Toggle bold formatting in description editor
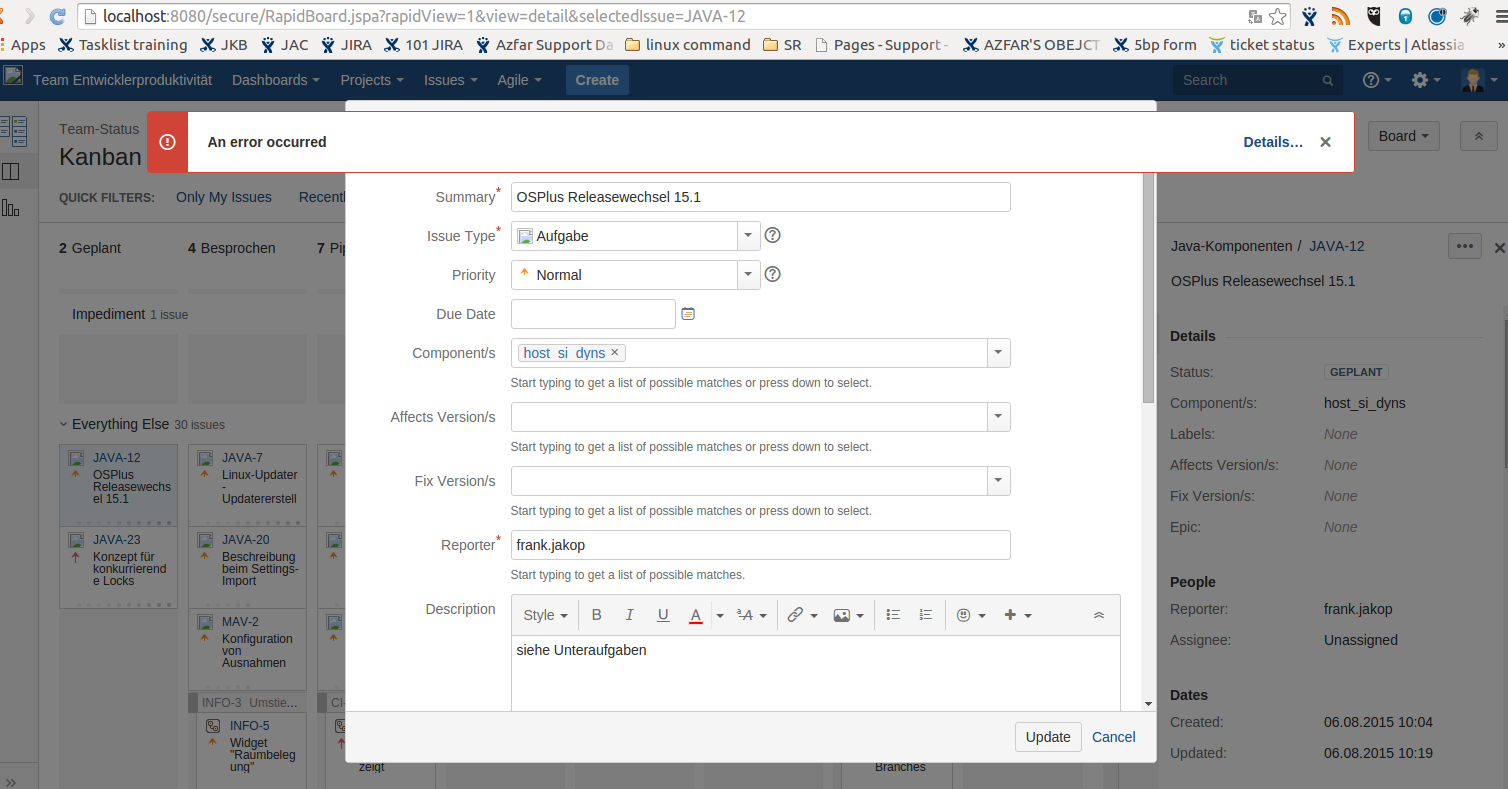 click(x=597, y=615)
